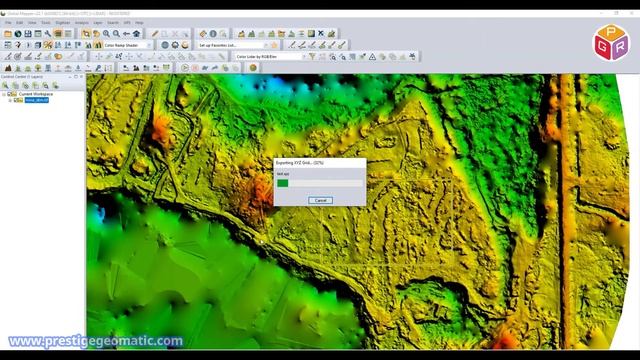Click the red stop button icon
The height and width of the screenshot is (360, 640).
pyautogui.click(x=195, y=68)
